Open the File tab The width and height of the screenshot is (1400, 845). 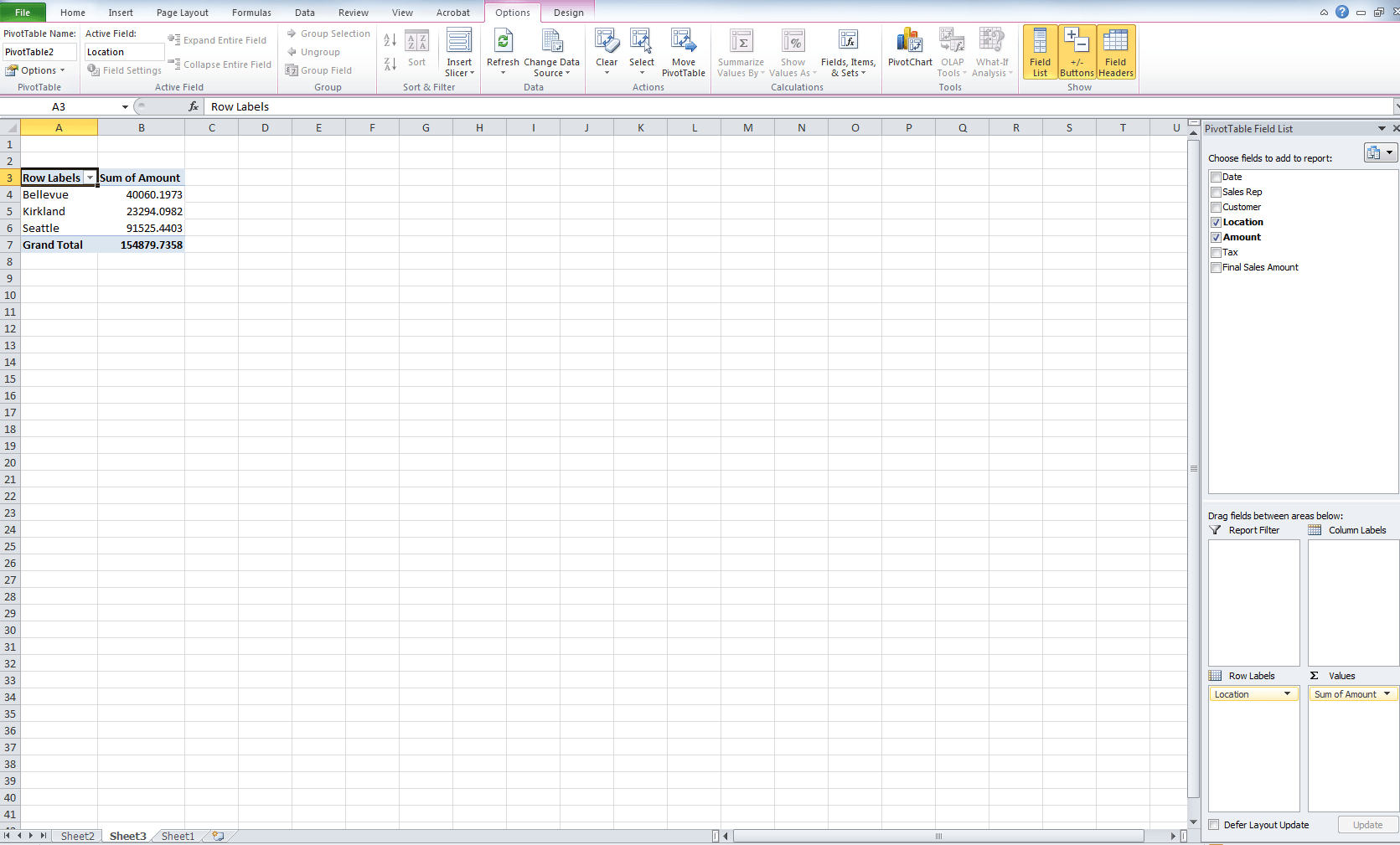23,13
